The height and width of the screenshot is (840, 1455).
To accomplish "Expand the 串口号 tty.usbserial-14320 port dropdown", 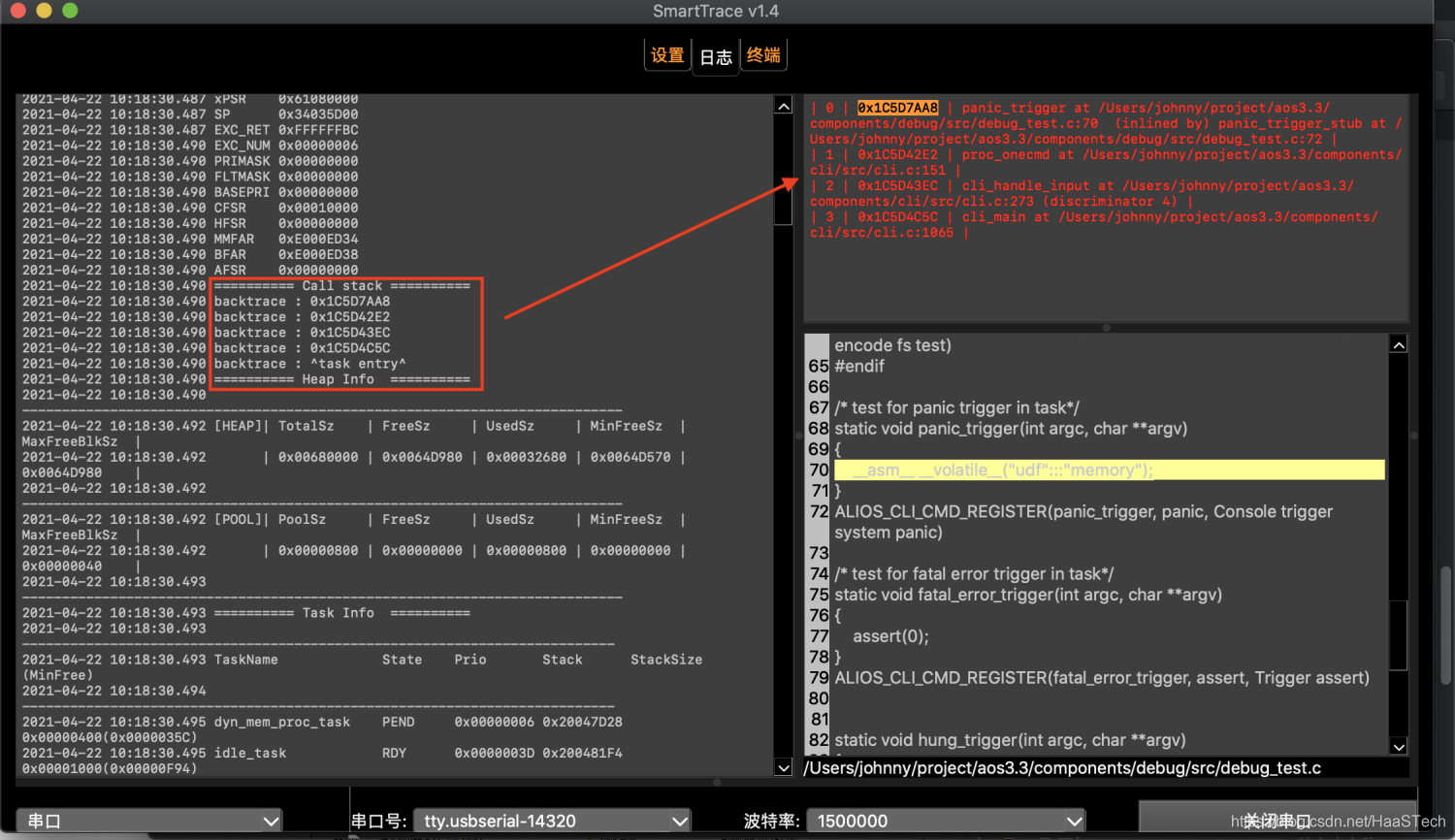I will (x=552, y=821).
